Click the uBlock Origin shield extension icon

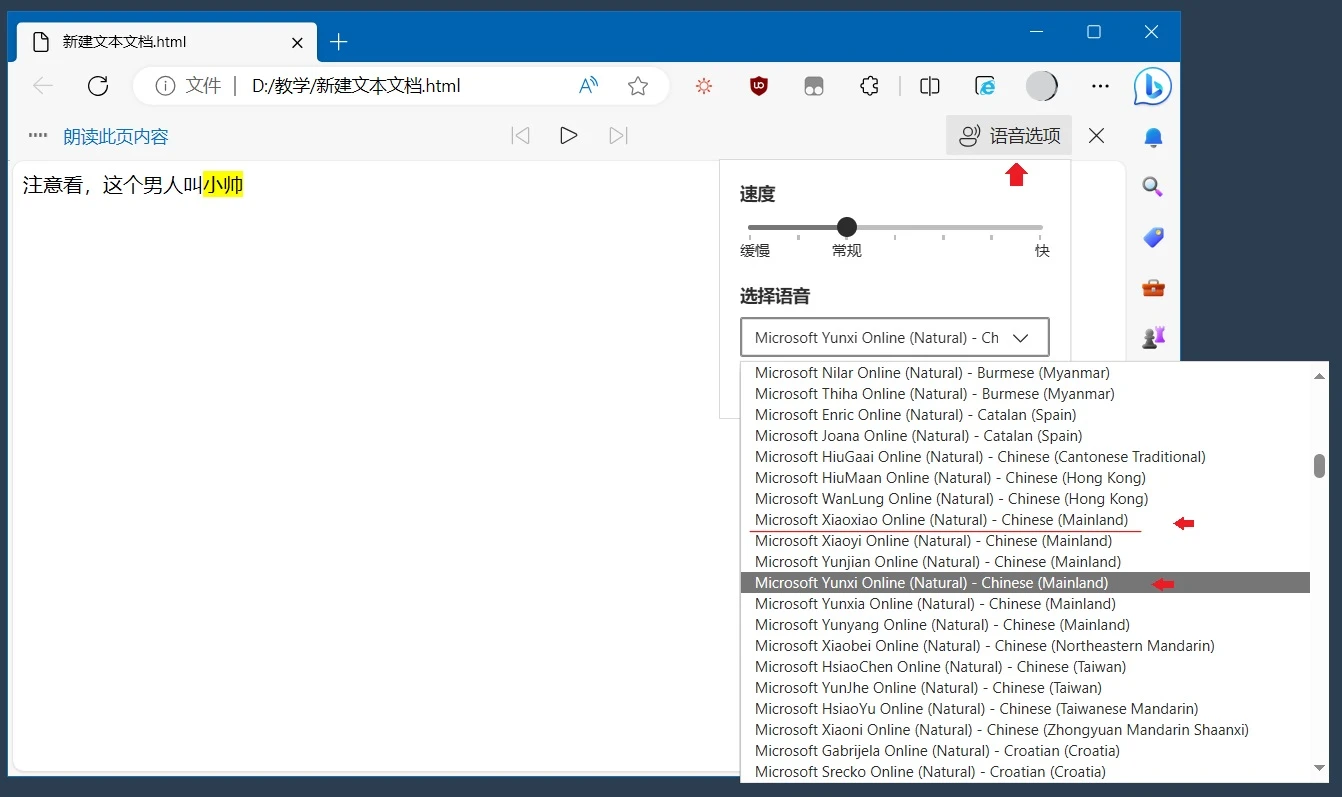coord(759,86)
